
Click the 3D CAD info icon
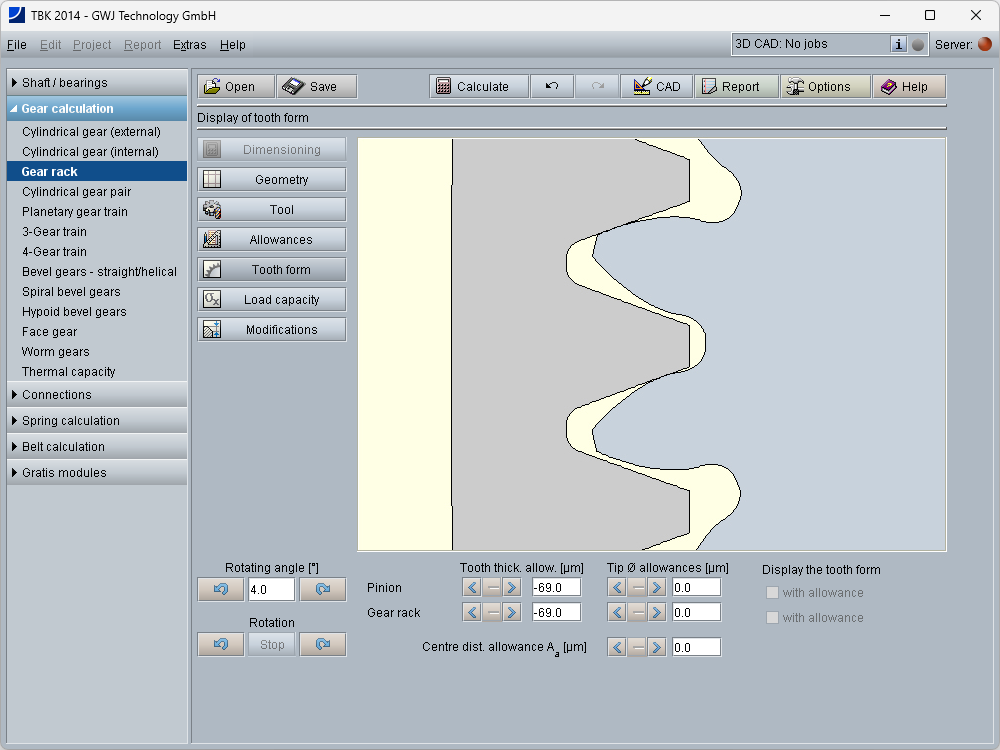[898, 44]
